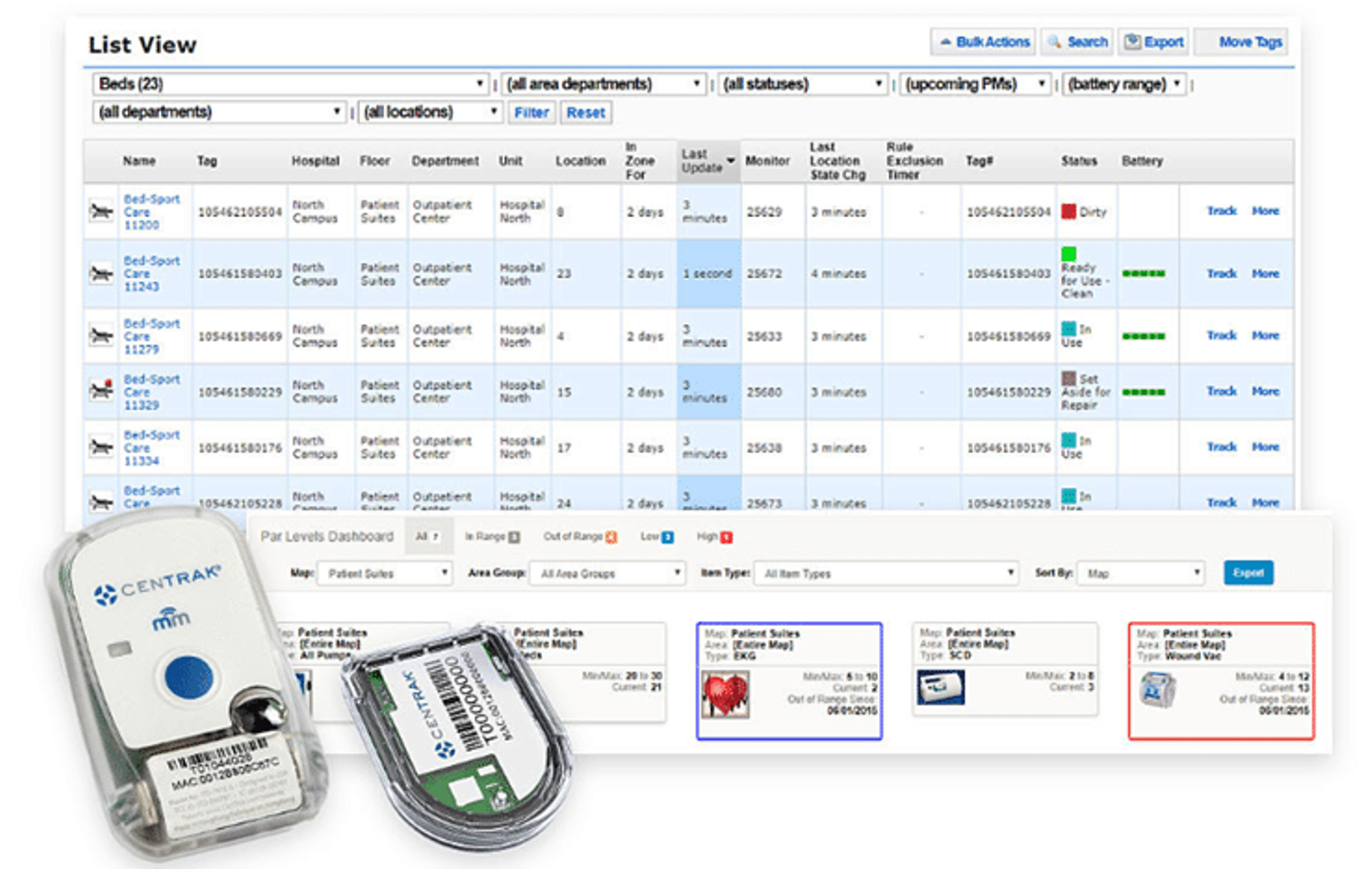Click the Search button in List View
Screen dimensions: 1372x869
1078,42
